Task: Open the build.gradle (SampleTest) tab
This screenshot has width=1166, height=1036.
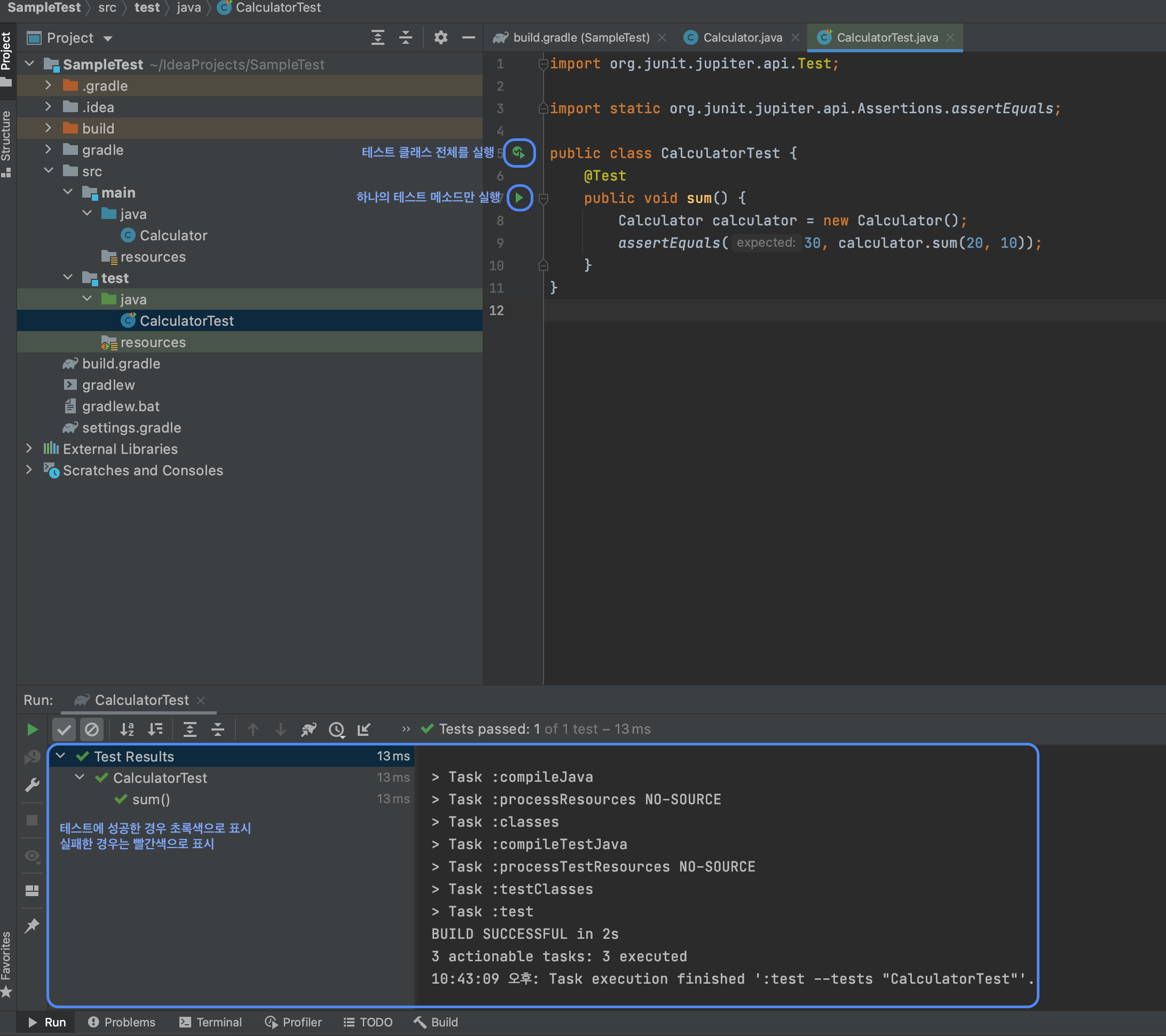Action: 581,38
